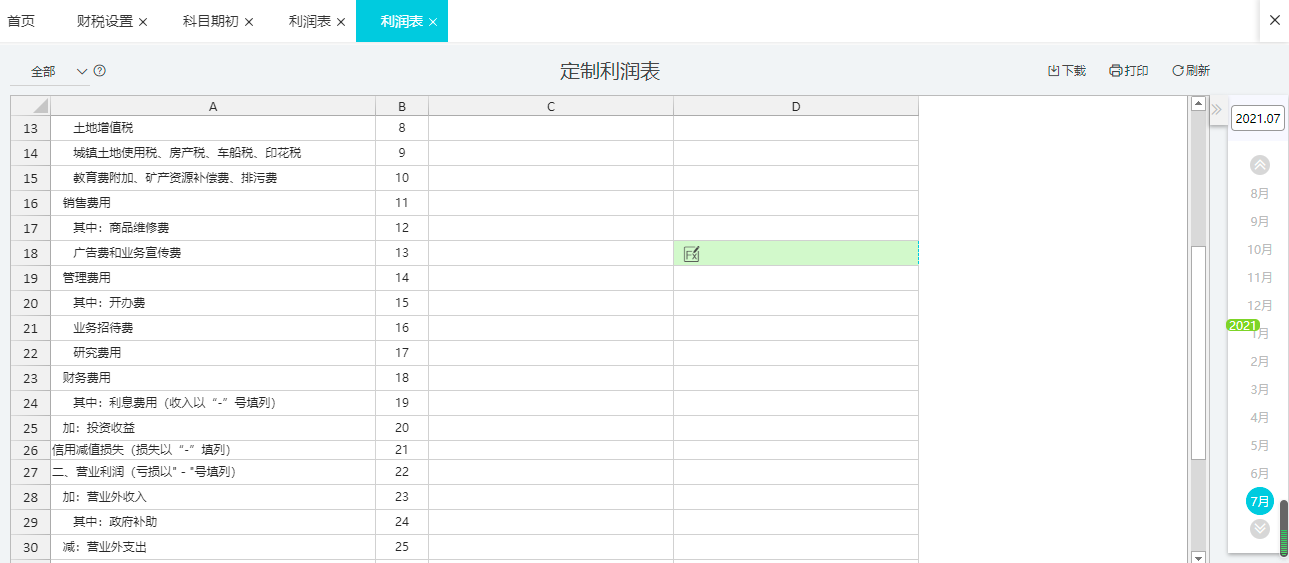
Task: Collapse the period panel with » arrow
Action: click(x=1217, y=109)
